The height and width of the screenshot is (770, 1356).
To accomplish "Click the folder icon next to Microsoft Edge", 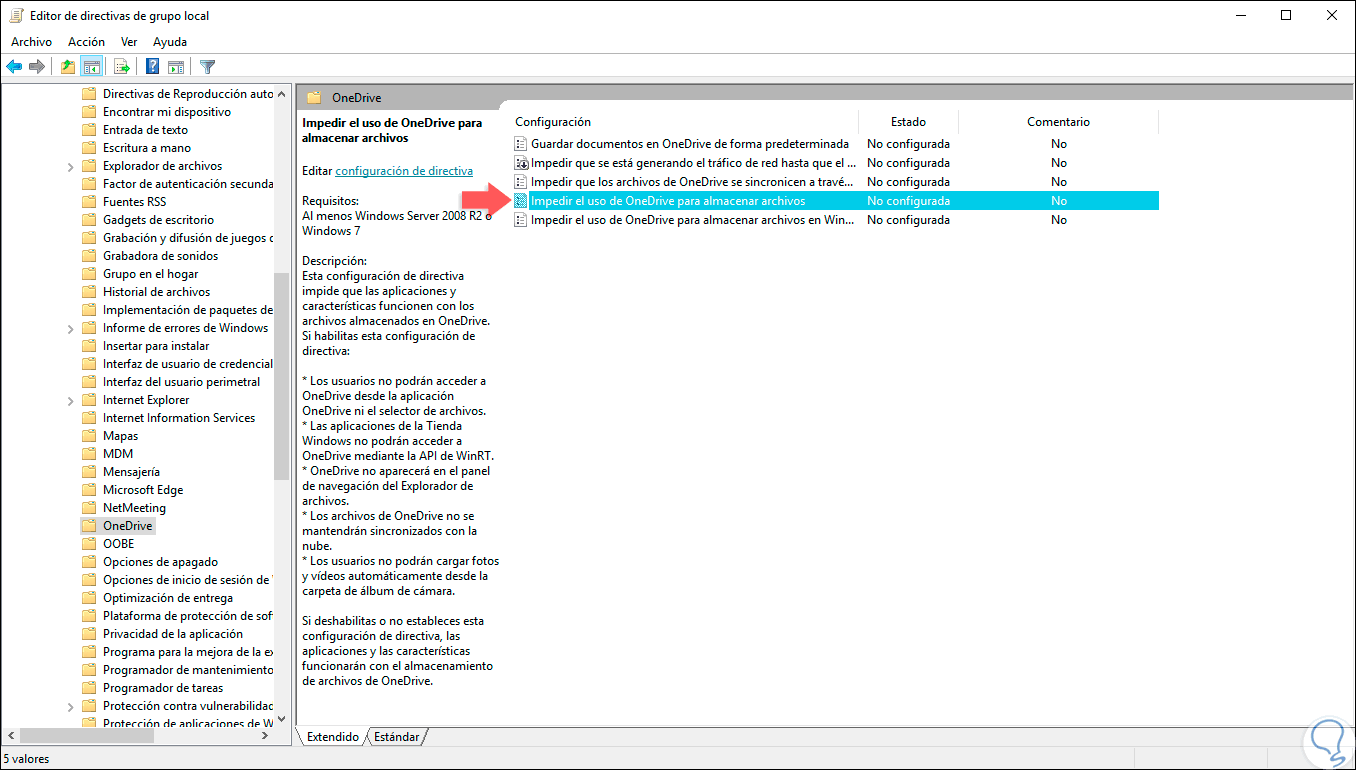I will (x=89, y=490).
